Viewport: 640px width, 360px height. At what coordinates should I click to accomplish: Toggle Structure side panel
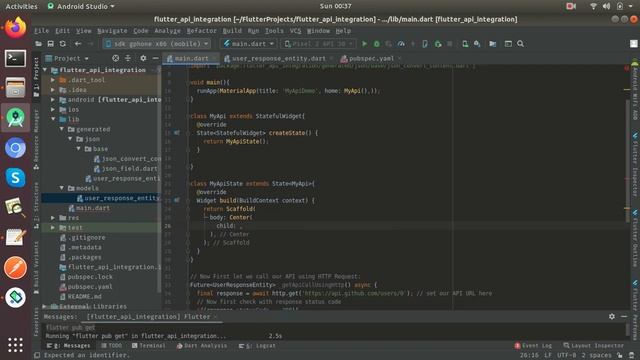point(36,205)
